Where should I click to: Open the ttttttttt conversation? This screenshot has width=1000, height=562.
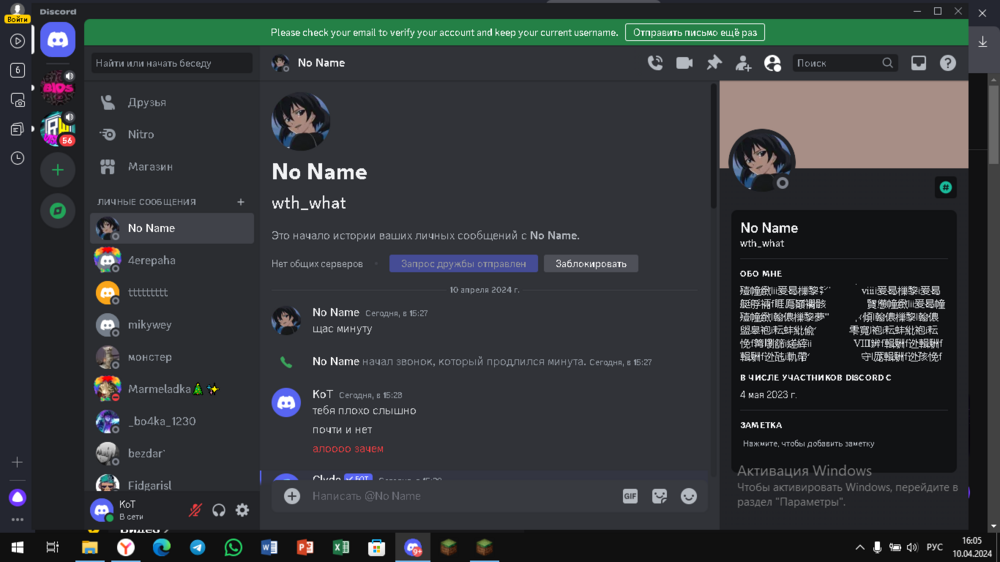(172, 292)
